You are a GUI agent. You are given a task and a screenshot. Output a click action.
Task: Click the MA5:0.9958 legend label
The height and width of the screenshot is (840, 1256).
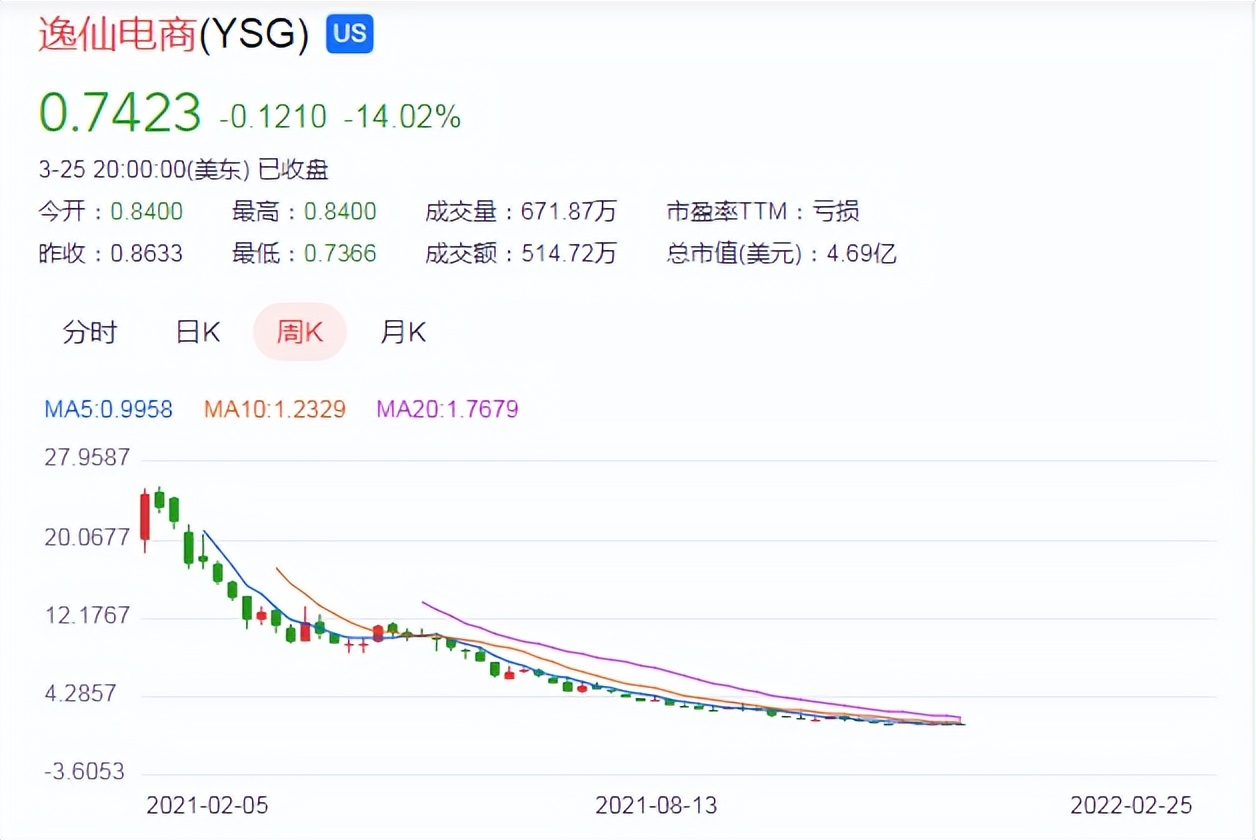point(109,409)
